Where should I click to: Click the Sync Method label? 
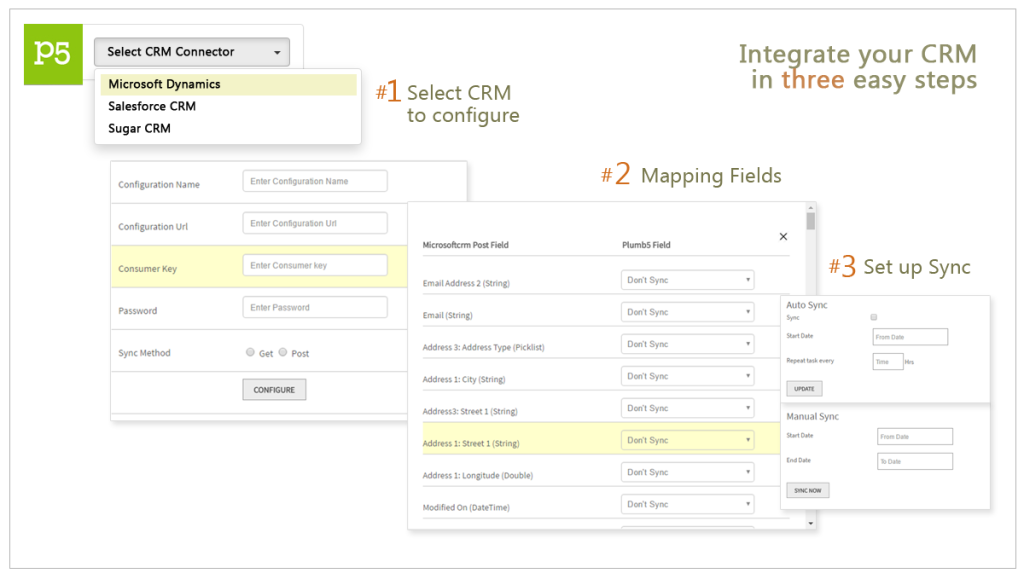pos(144,353)
